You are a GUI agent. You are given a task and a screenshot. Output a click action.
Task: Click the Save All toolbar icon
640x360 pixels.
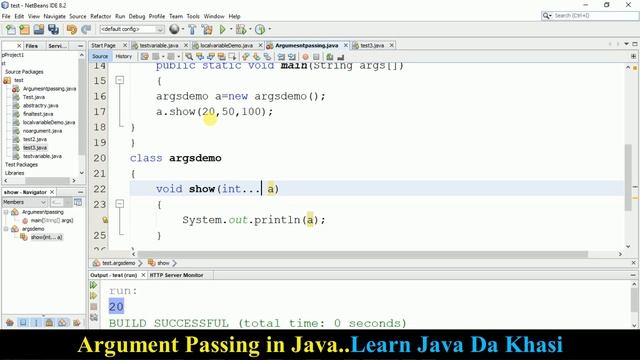[x=53, y=29]
